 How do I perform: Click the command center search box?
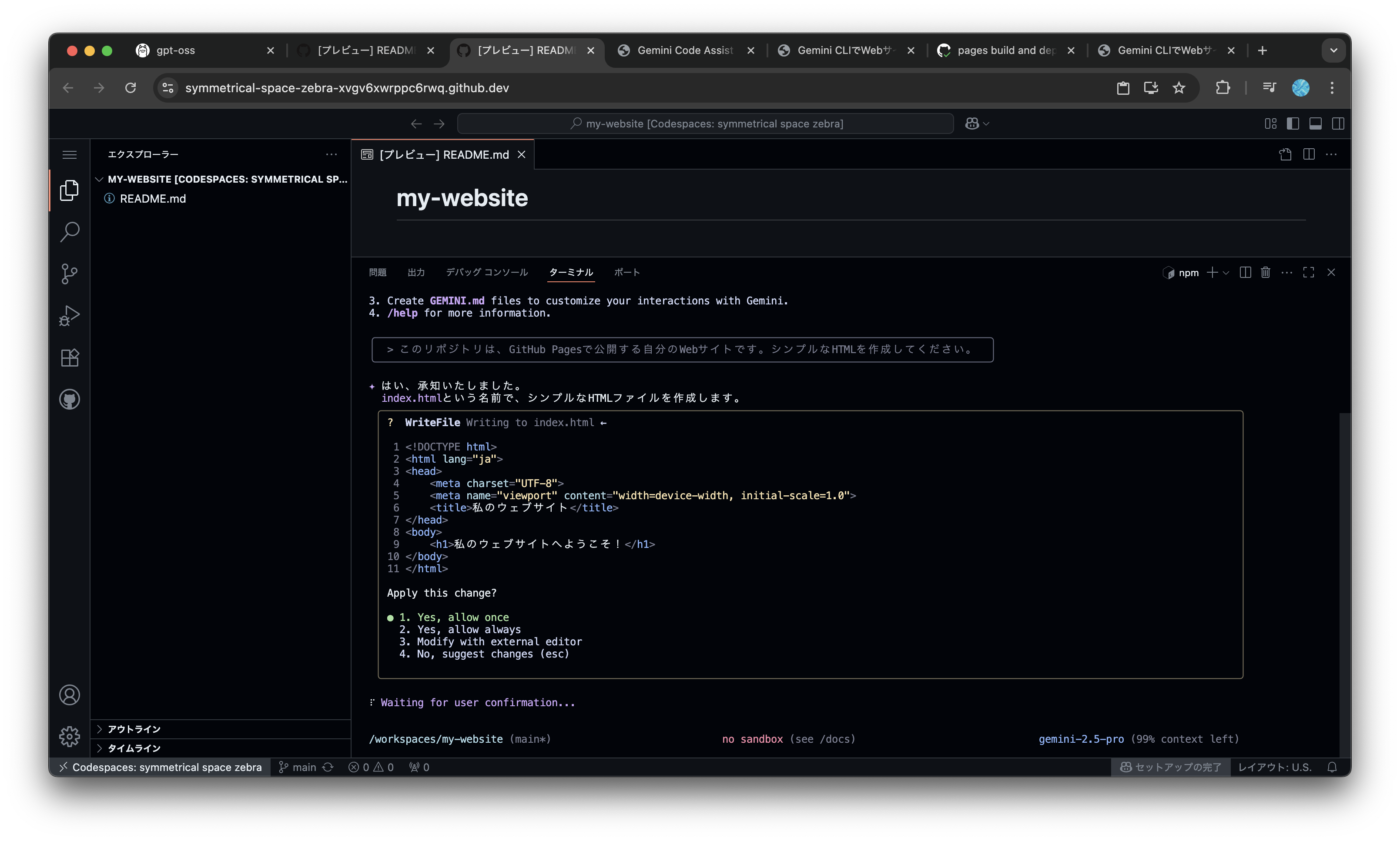click(x=705, y=123)
